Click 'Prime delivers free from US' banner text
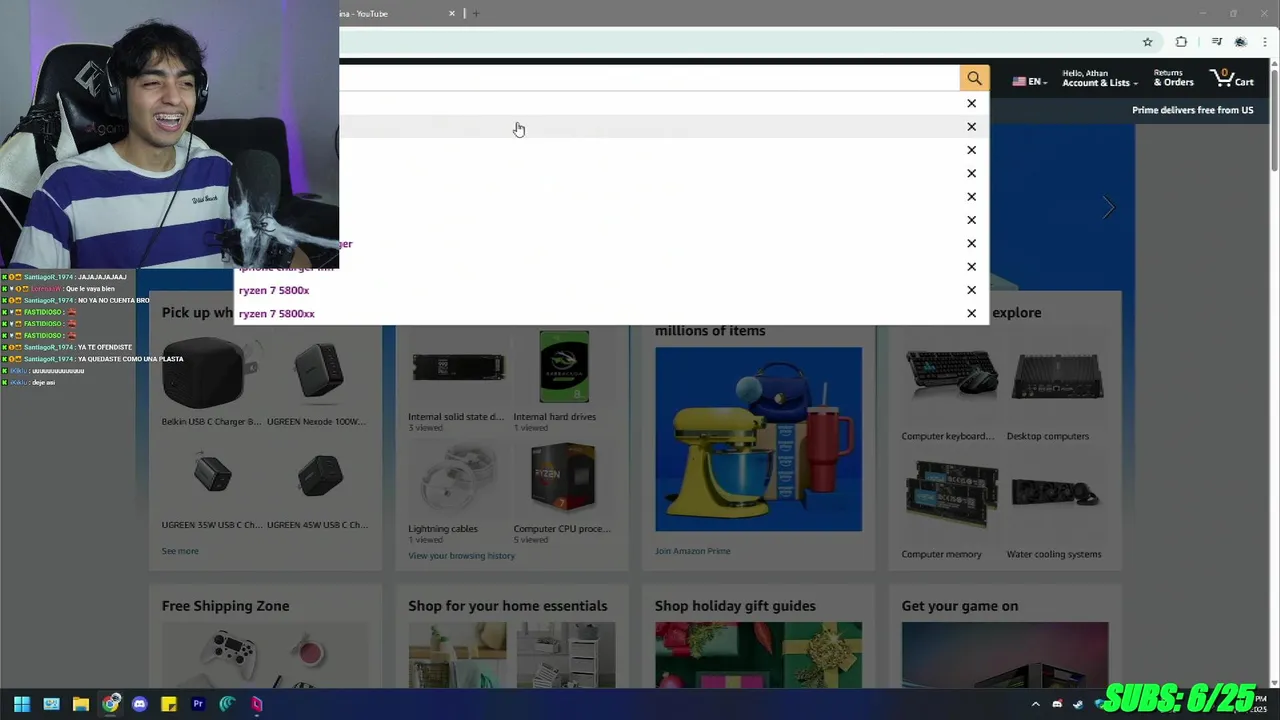This screenshot has height=720, width=1280. pos(1192,110)
